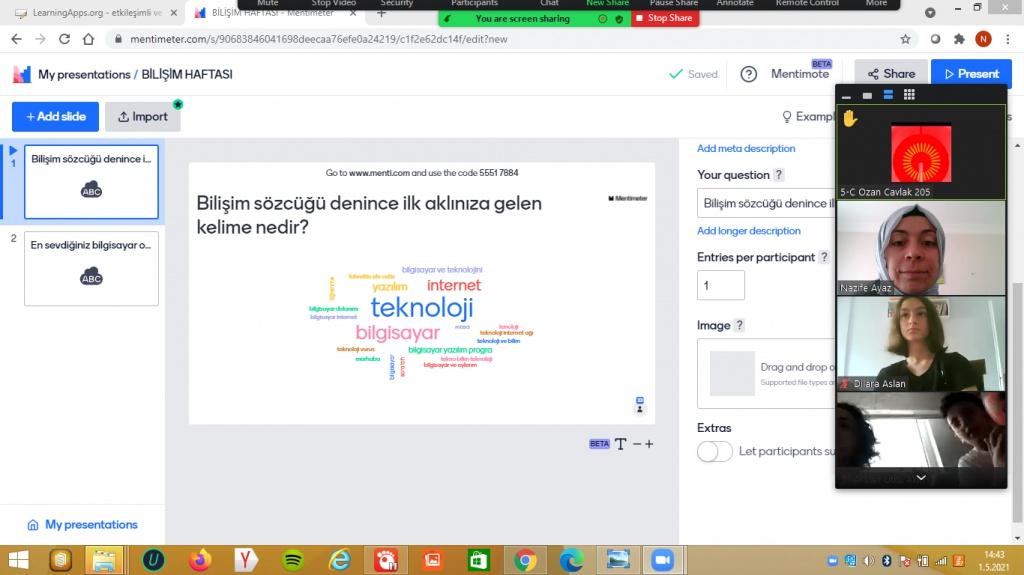Bookmark this page with the star icon
1024x575 pixels.
click(905, 39)
